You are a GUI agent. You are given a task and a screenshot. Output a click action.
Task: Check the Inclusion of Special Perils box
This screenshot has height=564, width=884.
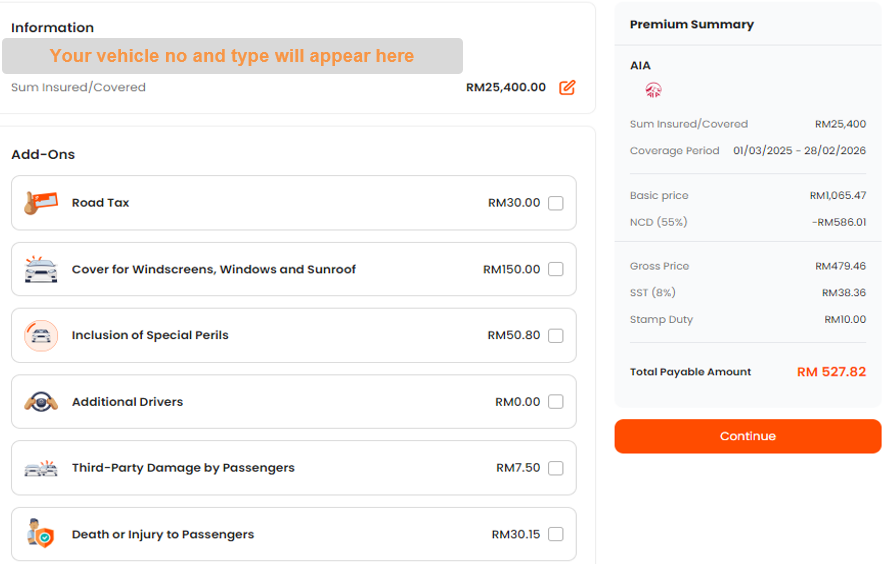pyautogui.click(x=556, y=336)
